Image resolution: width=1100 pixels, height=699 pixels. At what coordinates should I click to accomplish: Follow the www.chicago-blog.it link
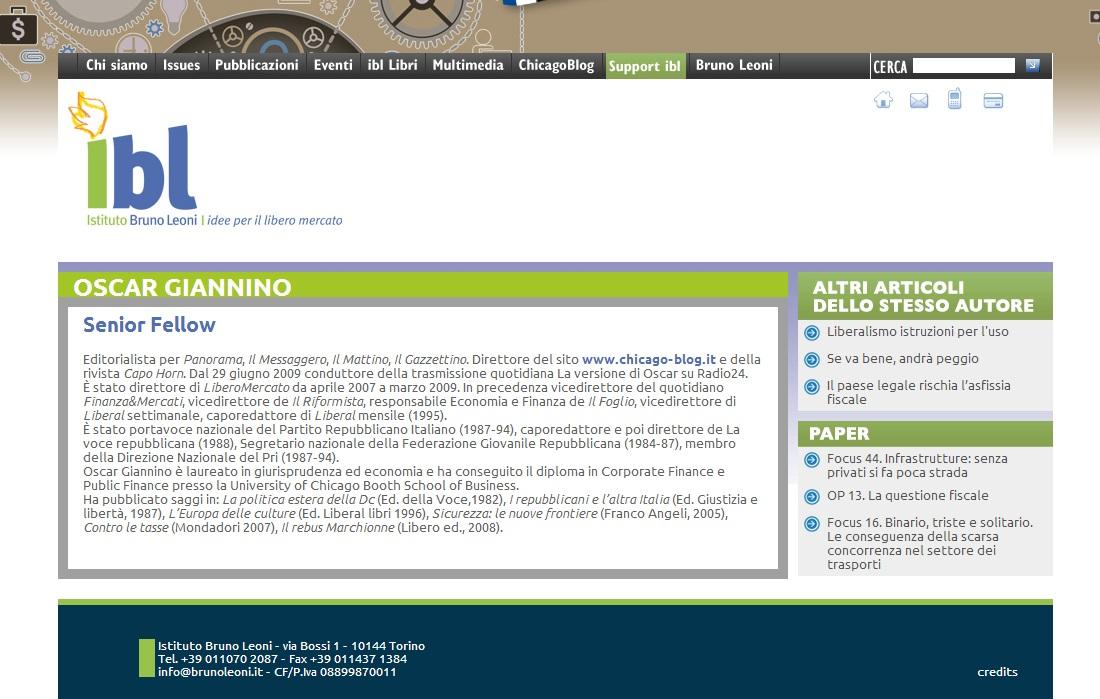click(x=648, y=359)
